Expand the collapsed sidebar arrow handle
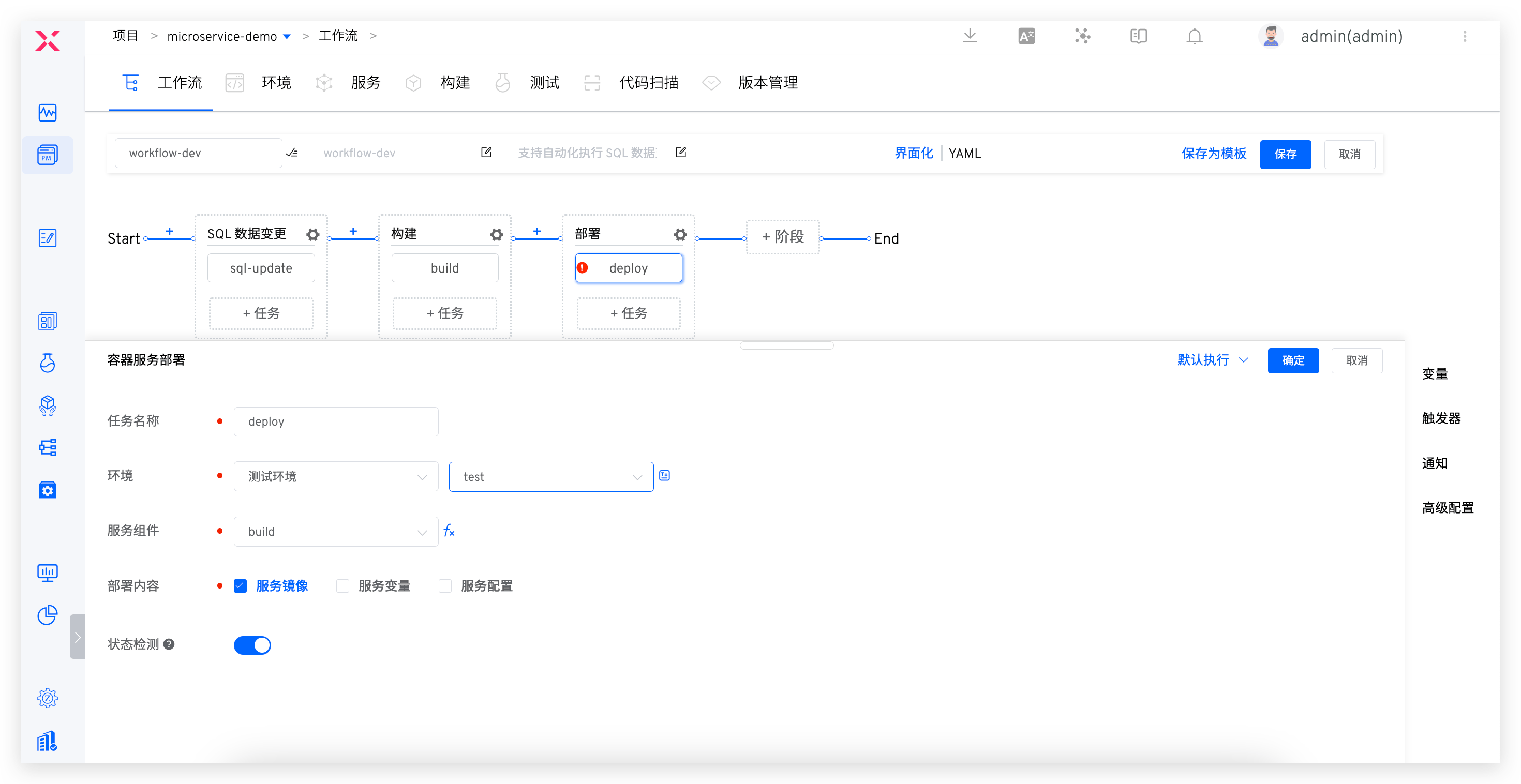The height and width of the screenshot is (784, 1521). [78, 637]
